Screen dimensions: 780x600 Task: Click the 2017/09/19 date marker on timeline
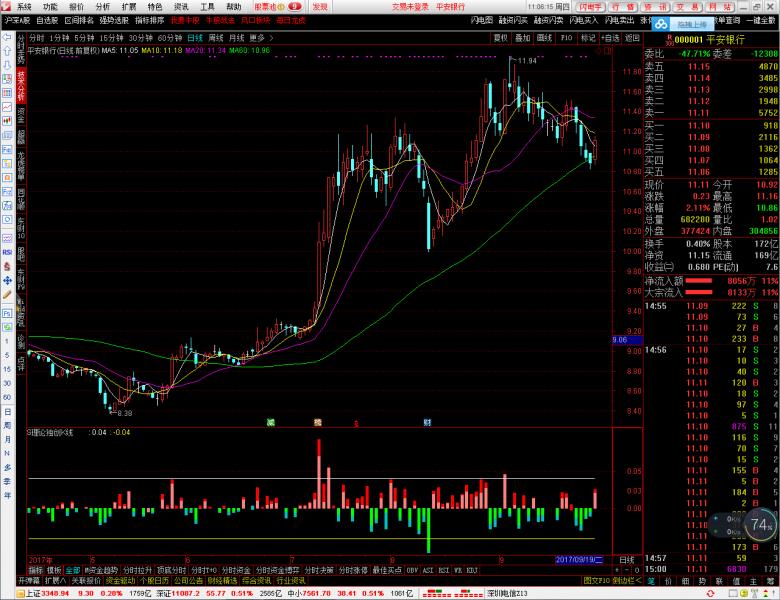click(579, 560)
